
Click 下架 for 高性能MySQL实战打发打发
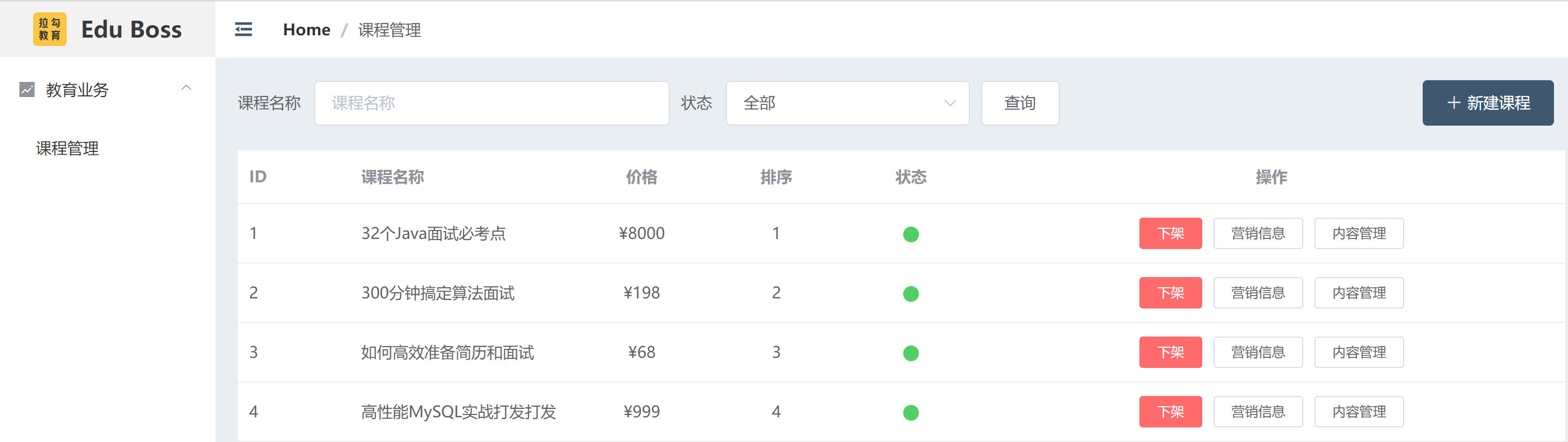click(1170, 412)
